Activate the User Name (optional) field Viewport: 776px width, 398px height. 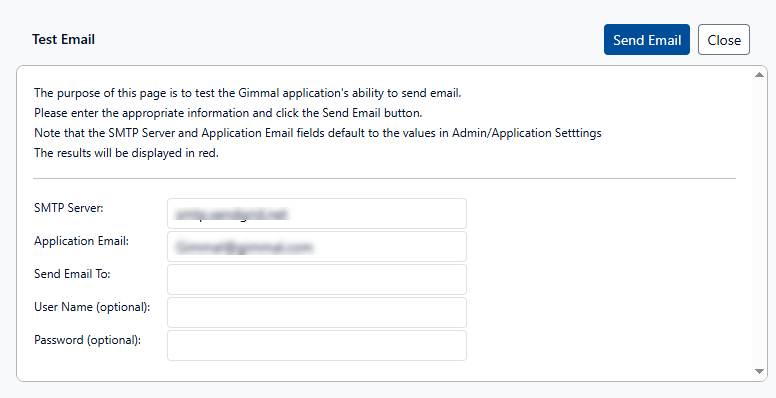click(317, 312)
